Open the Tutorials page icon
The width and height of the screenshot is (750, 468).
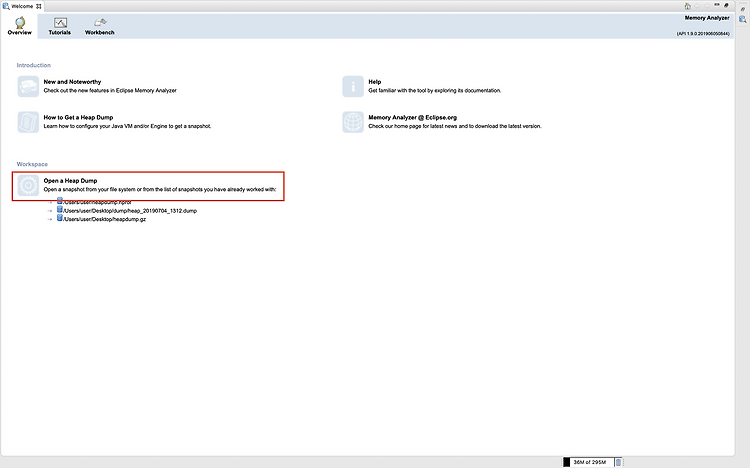point(60,22)
